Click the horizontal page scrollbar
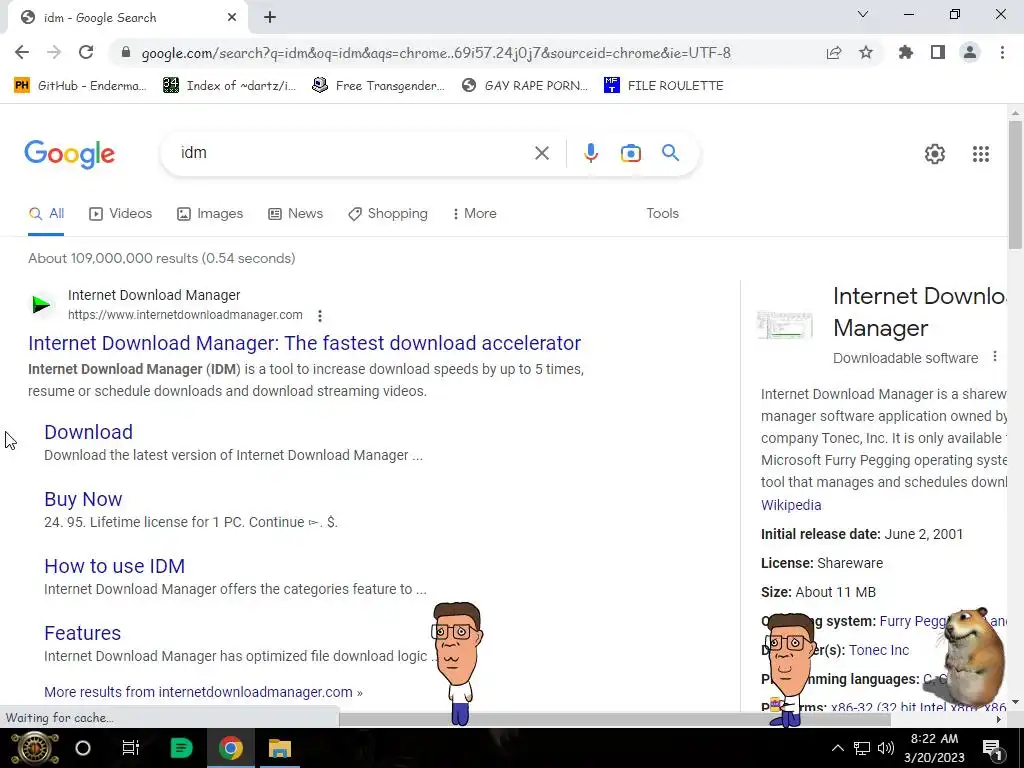The width and height of the screenshot is (1024, 768). 615,719
